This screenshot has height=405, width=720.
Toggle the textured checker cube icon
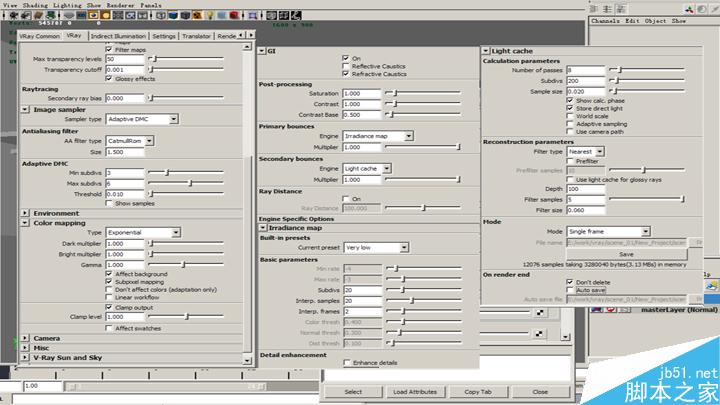click(x=197, y=15)
